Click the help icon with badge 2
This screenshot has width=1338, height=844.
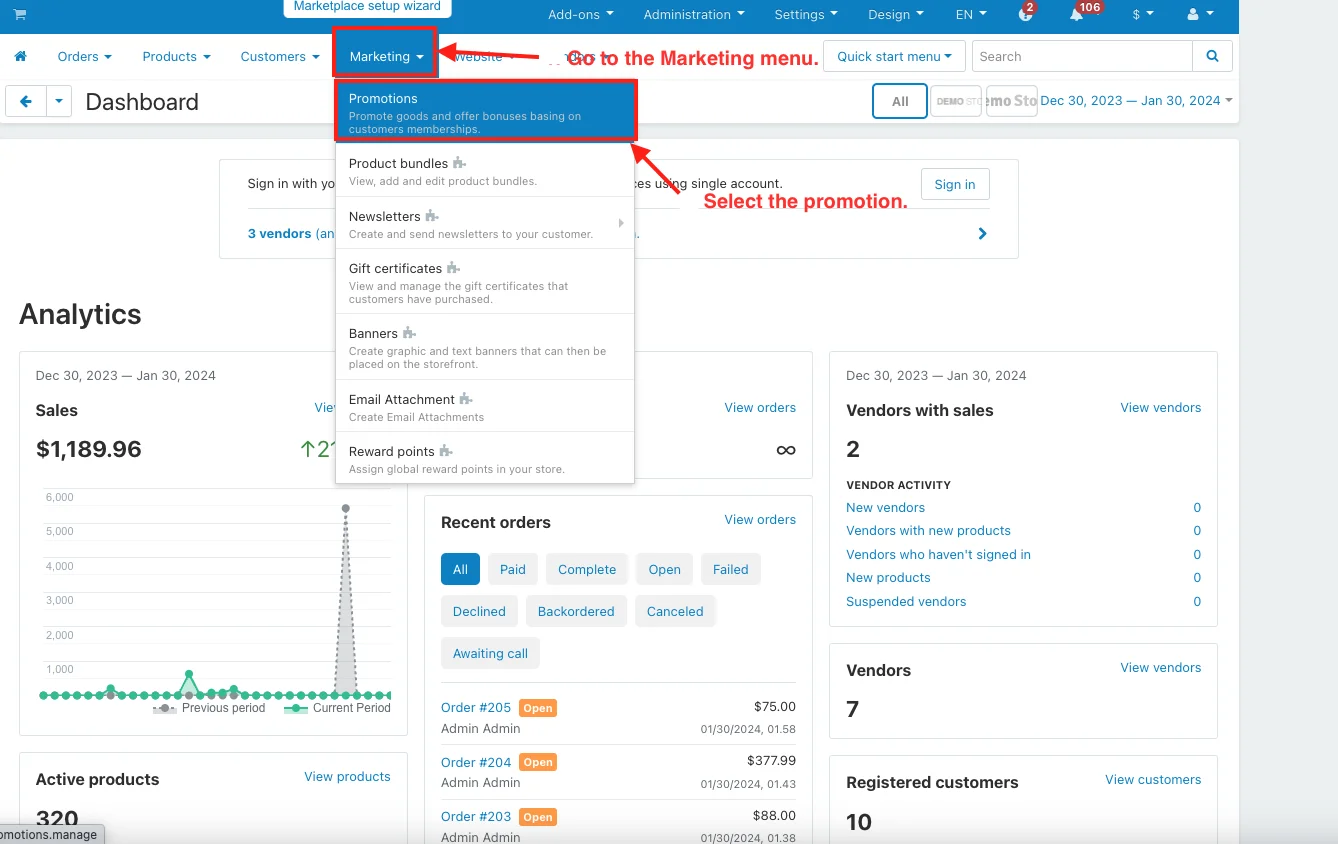[x=1025, y=15]
